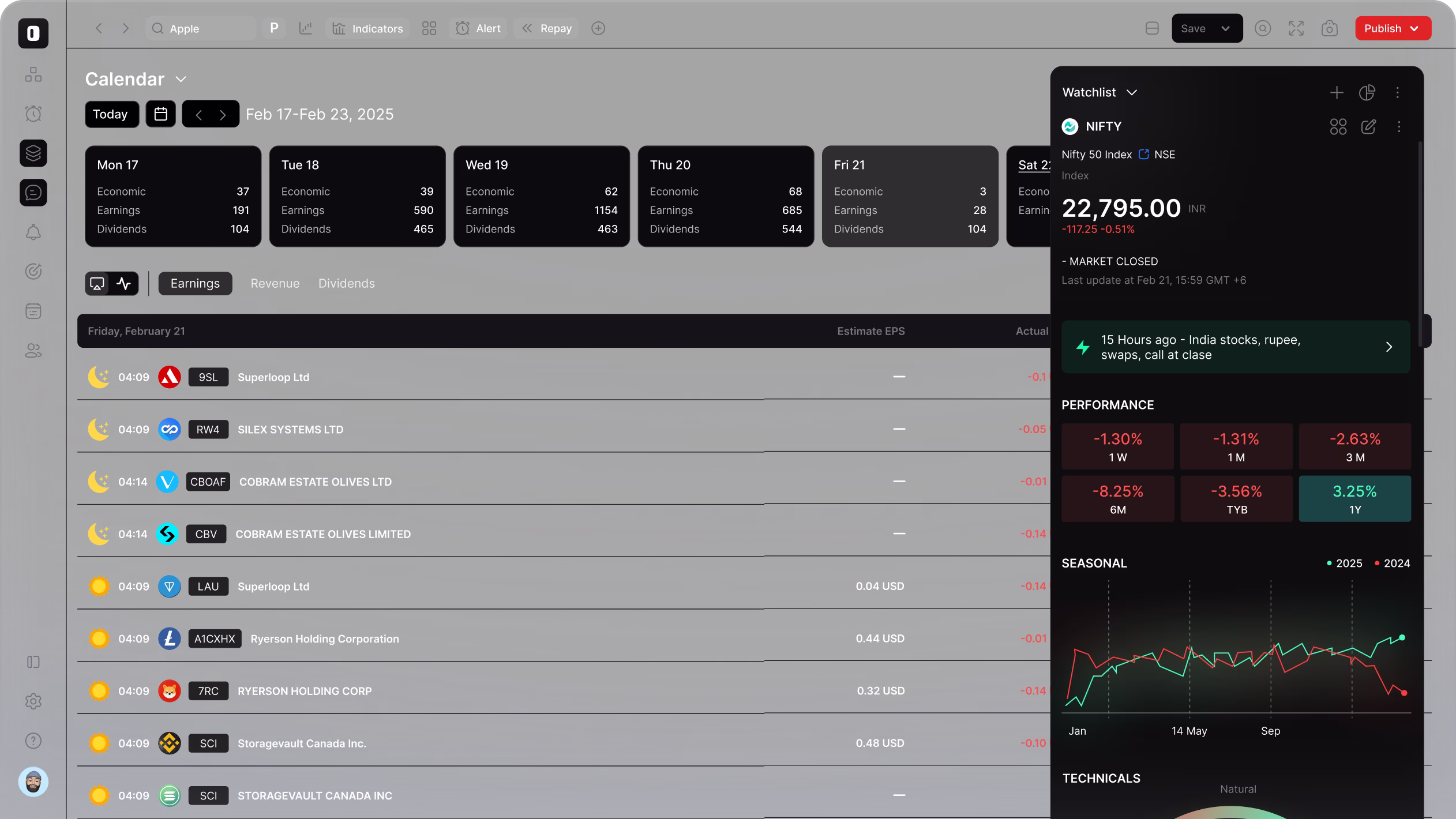1456x819 pixels.
Task: Edit NIFTY symbol with the pencil icon
Action: [1368, 126]
